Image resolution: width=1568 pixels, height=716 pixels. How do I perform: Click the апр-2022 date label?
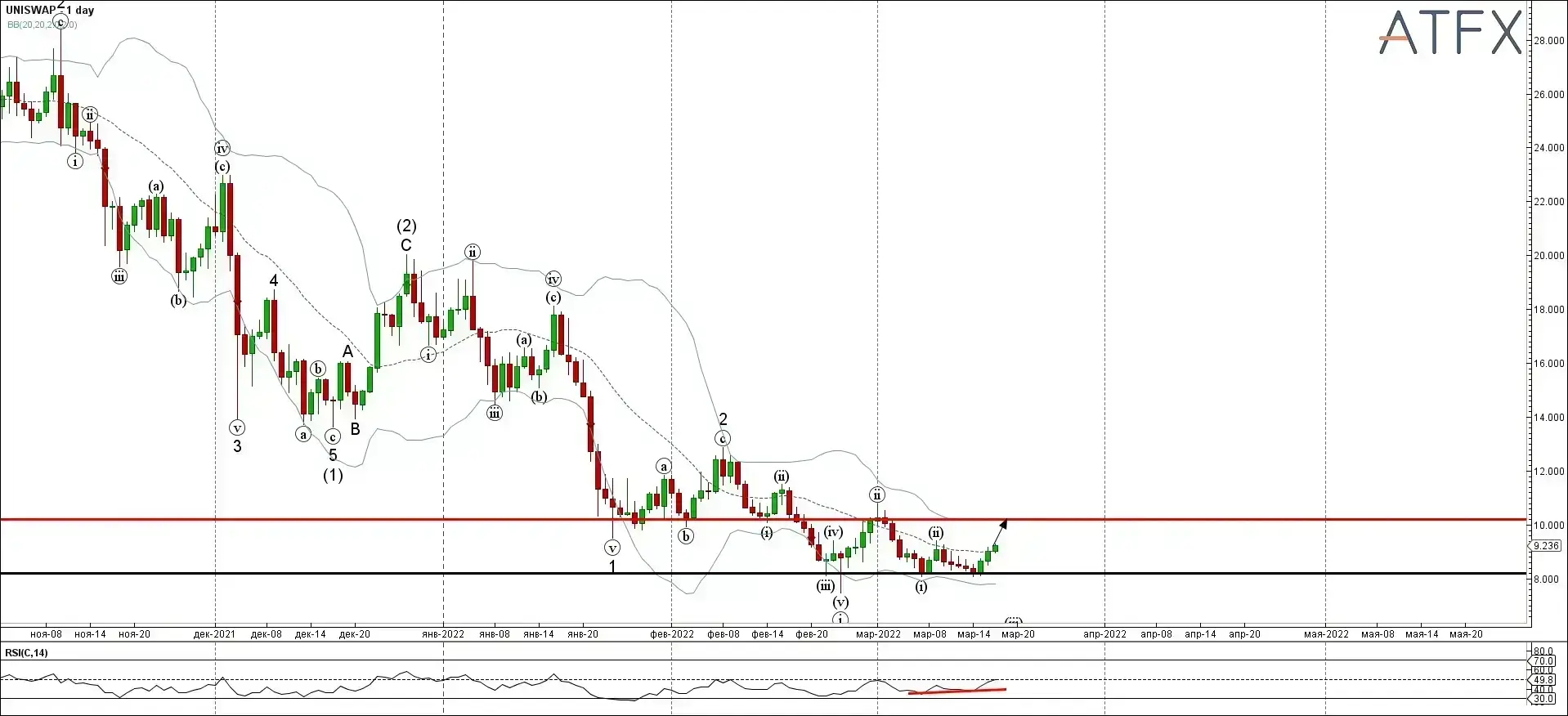pos(1105,633)
